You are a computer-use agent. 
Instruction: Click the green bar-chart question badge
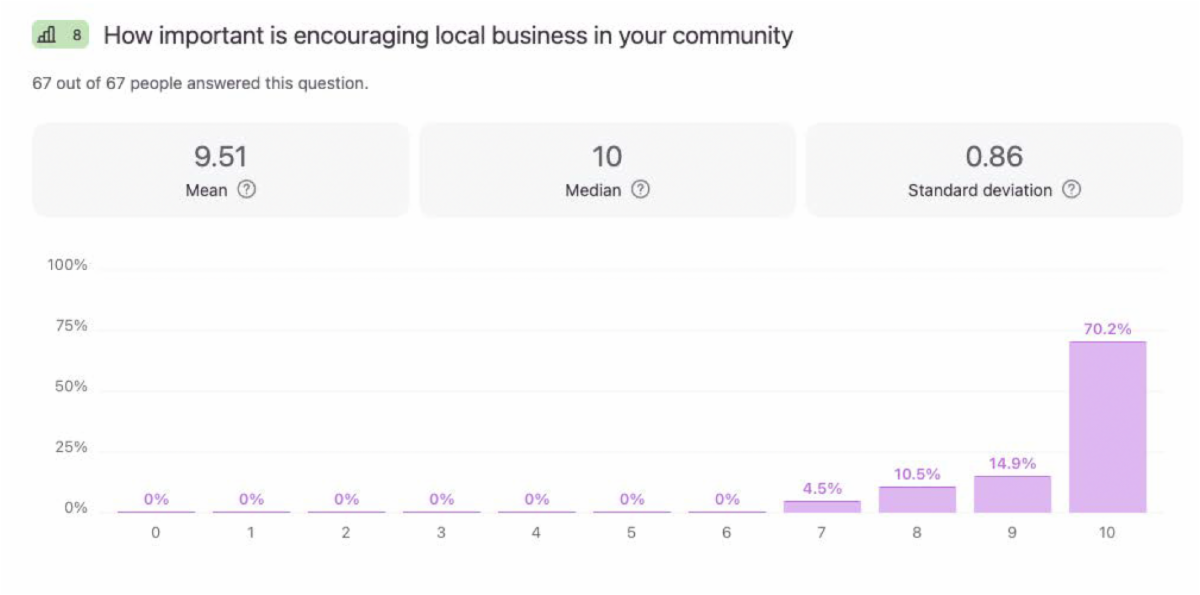pyautogui.click(x=60, y=36)
